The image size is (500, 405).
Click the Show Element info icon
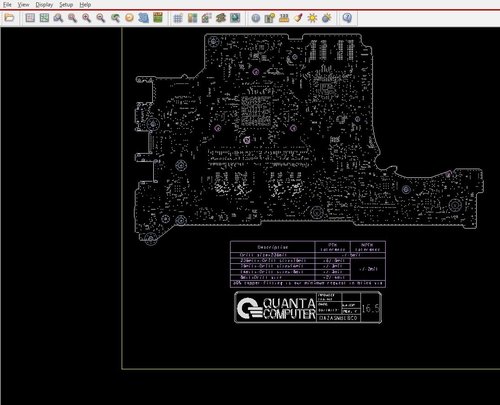point(256,18)
